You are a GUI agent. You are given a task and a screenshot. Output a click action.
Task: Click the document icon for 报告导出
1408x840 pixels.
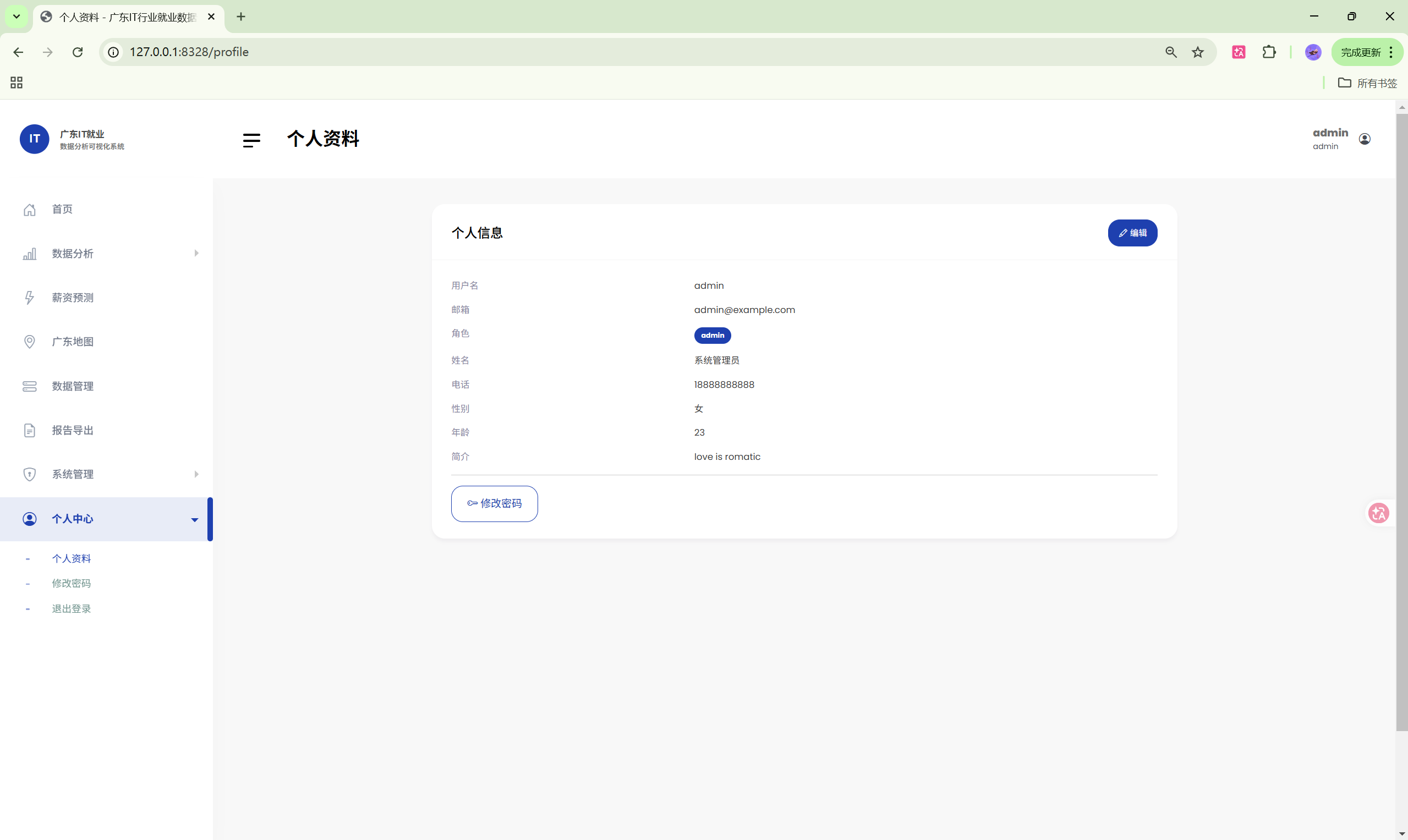tap(30, 430)
